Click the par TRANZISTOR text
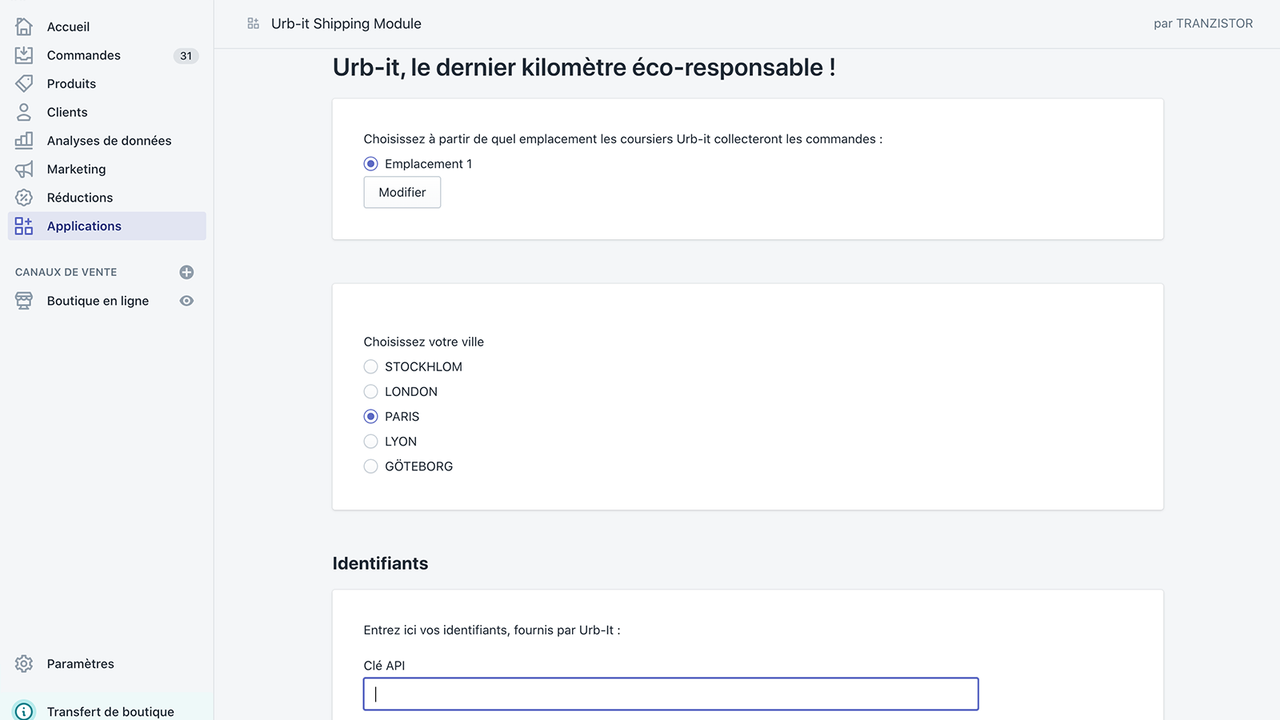The image size is (1280, 720). (1203, 23)
